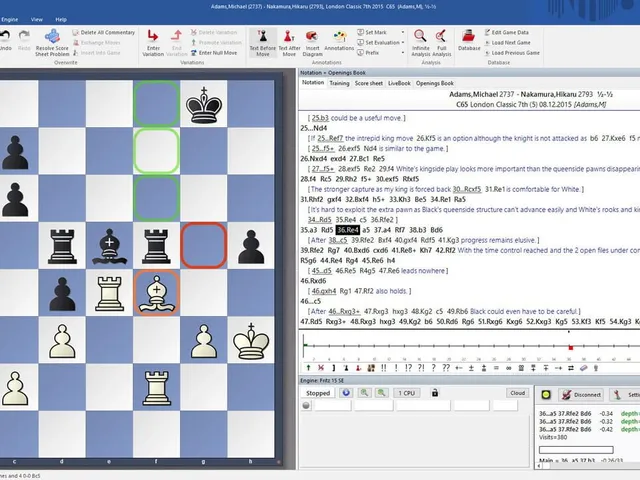The image size is (640, 480).
Task: Click the Disconnect button
Action: click(x=582, y=395)
